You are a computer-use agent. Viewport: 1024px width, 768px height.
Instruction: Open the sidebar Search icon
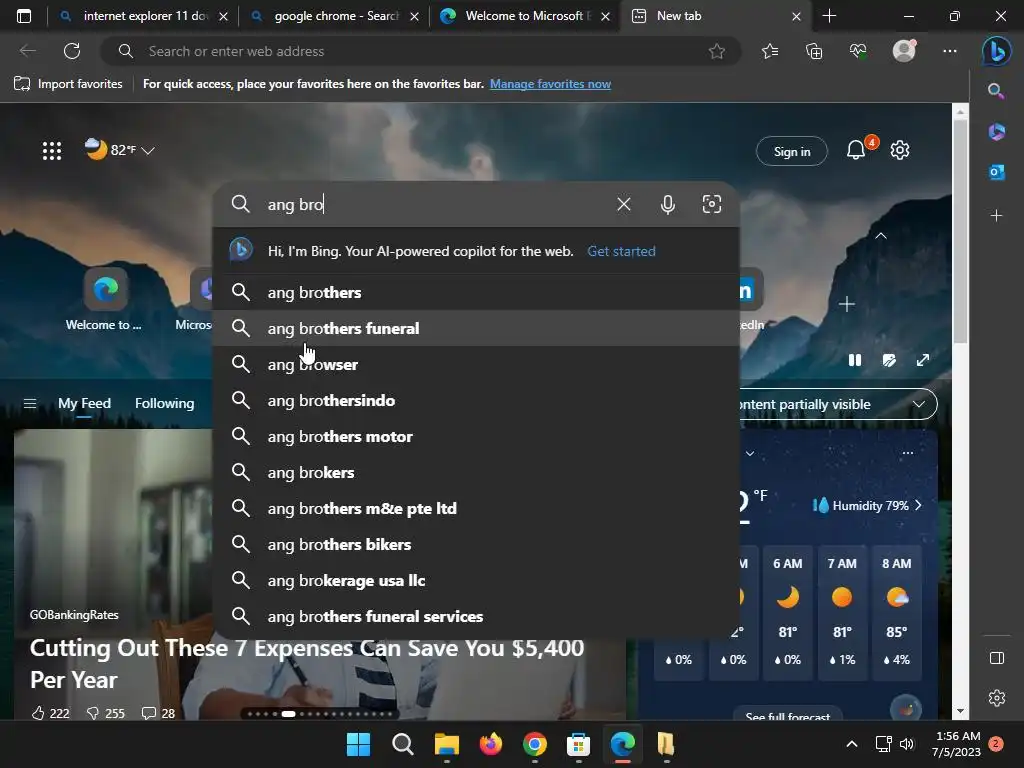pyautogui.click(x=996, y=91)
